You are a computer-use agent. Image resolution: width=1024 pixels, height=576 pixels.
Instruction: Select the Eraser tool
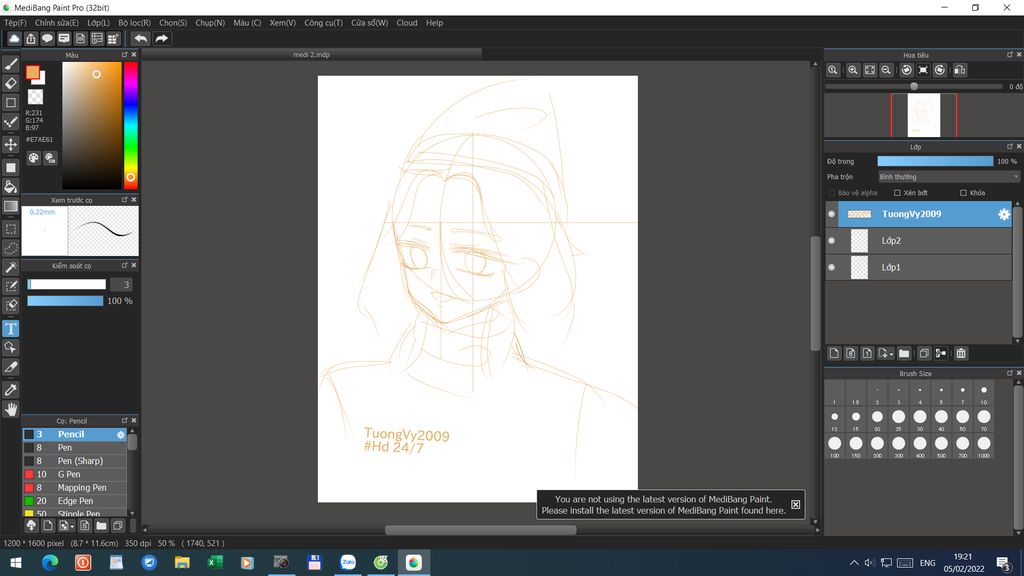coord(10,84)
